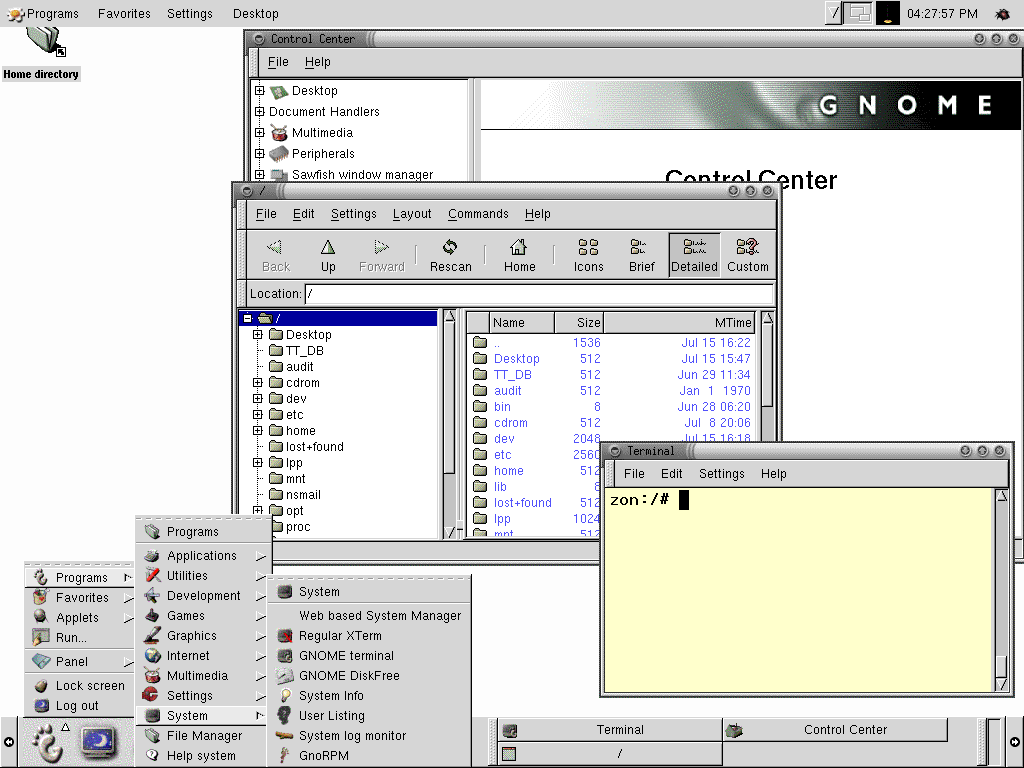Sort files by the Size column header

(x=579, y=323)
